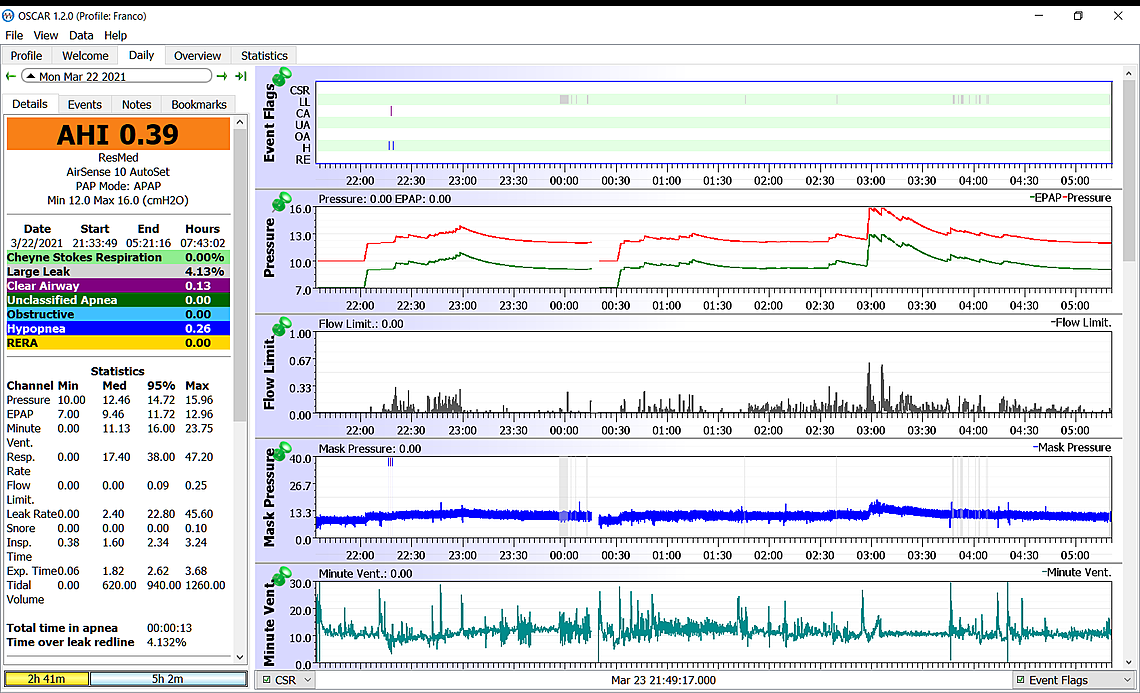Open the Events sub-tab
The height and width of the screenshot is (693, 1140).
[84, 105]
